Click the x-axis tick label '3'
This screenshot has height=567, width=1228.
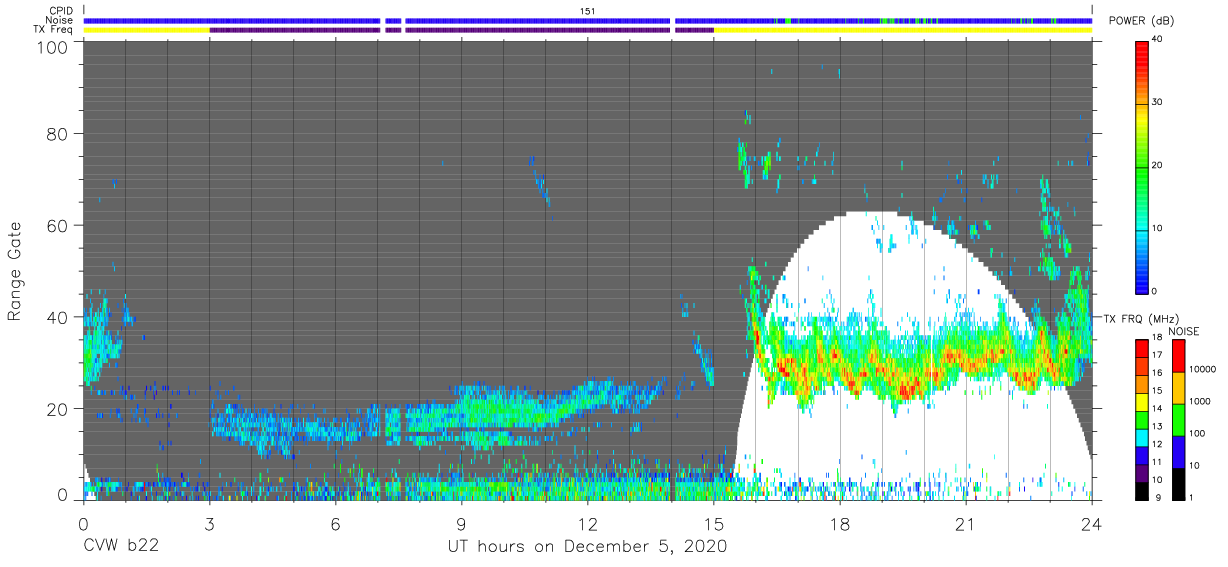pos(209,525)
